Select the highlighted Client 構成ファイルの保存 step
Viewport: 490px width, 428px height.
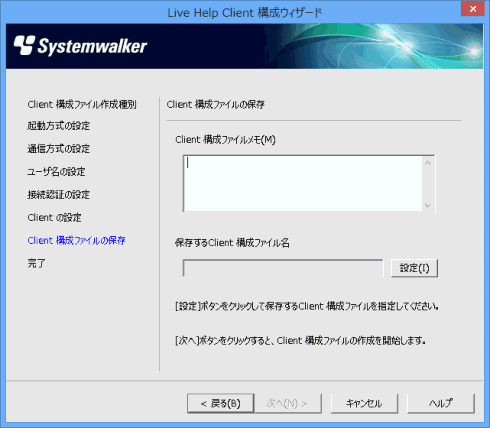pyautogui.click(x=76, y=240)
